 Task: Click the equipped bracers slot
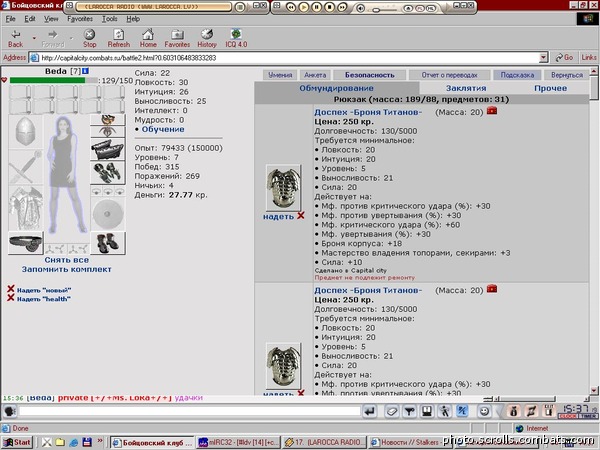point(108,149)
